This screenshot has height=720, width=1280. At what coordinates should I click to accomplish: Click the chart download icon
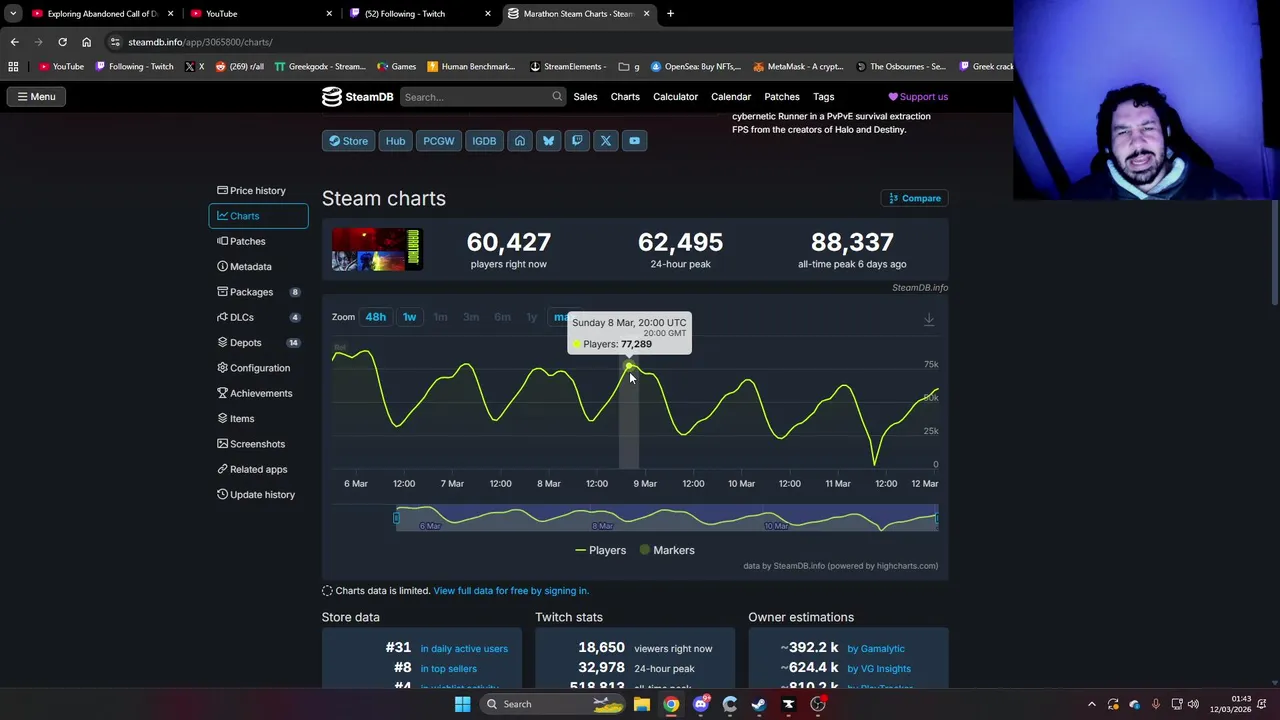coord(929,319)
